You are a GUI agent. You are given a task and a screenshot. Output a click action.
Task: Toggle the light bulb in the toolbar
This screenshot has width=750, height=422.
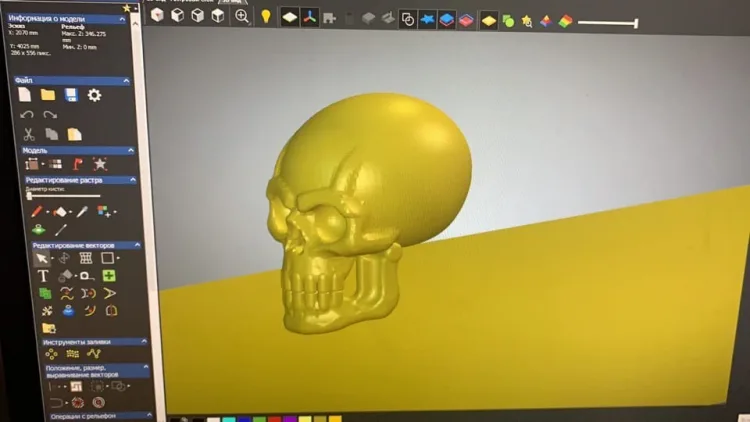pos(266,17)
